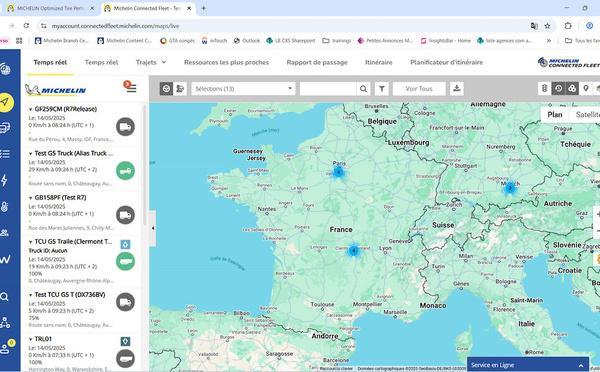Screen dimensions: 600x372
Task: Click the blue arrow badge on TCU G5 Traile
Action: pos(126,244)
